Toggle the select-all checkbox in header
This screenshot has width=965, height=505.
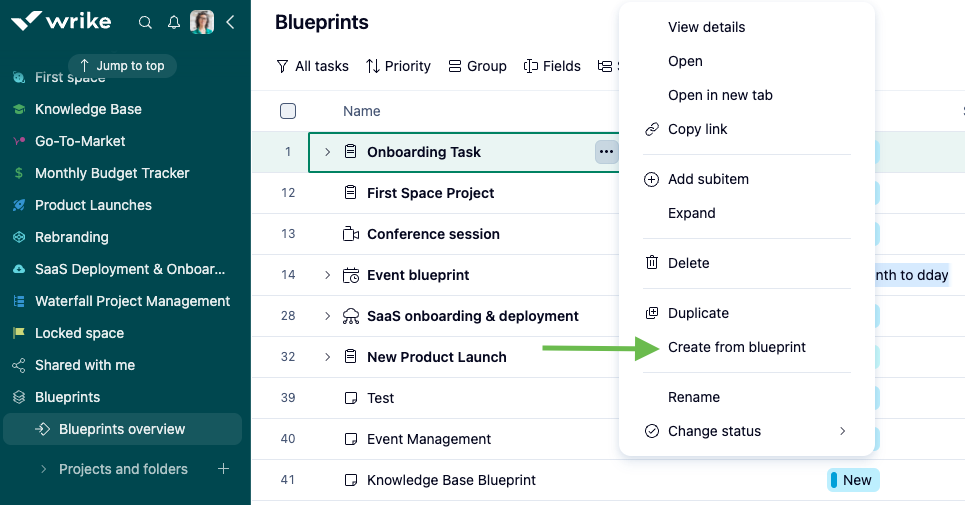click(288, 111)
